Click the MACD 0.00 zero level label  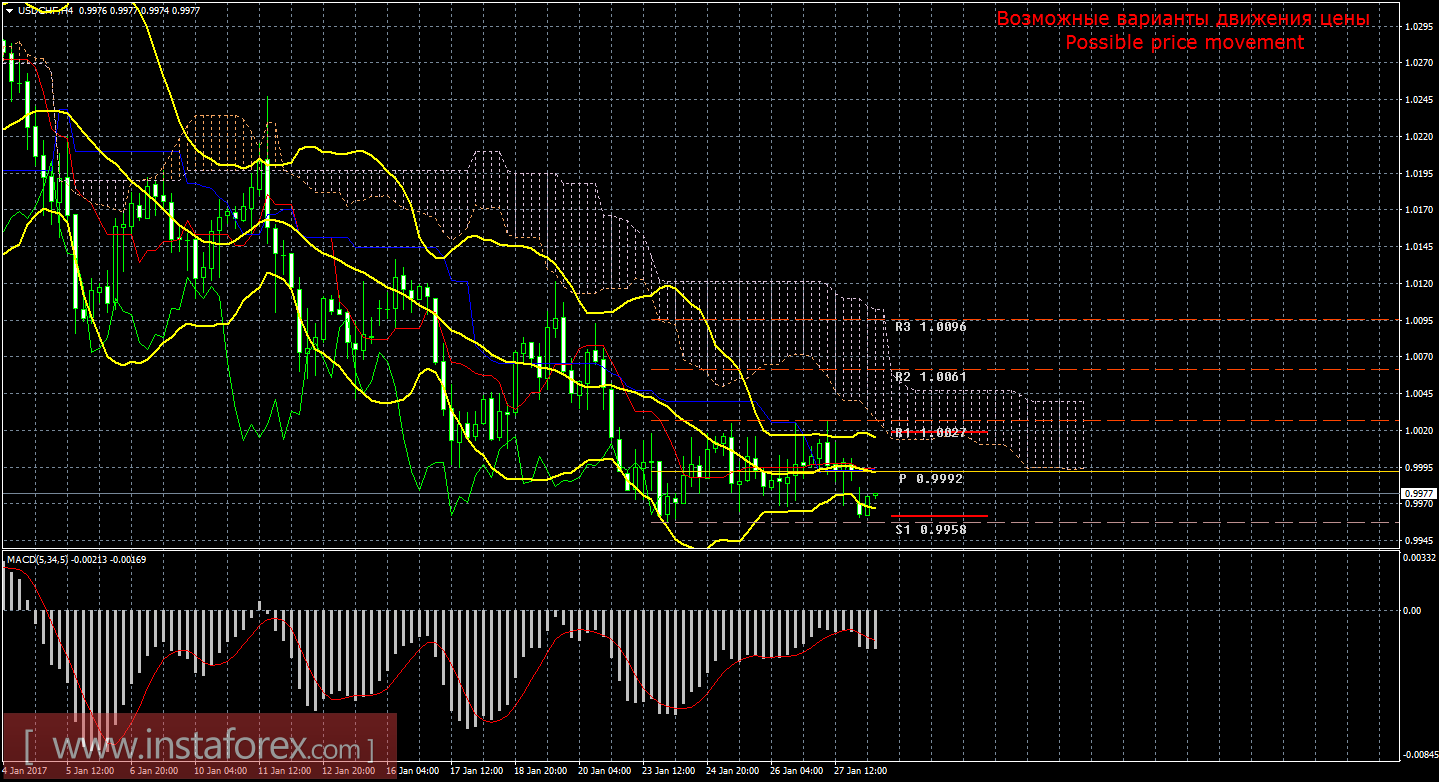coord(1411,610)
